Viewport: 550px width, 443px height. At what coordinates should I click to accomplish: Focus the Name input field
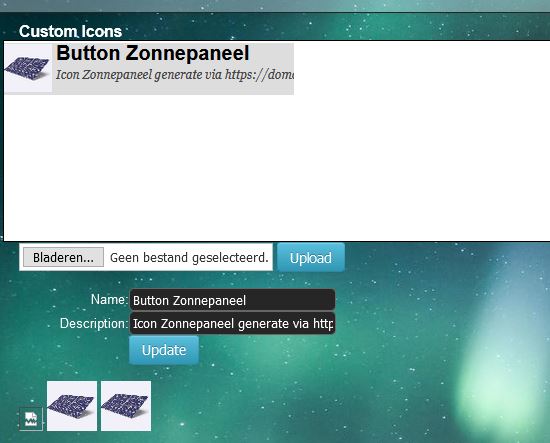(x=232, y=300)
